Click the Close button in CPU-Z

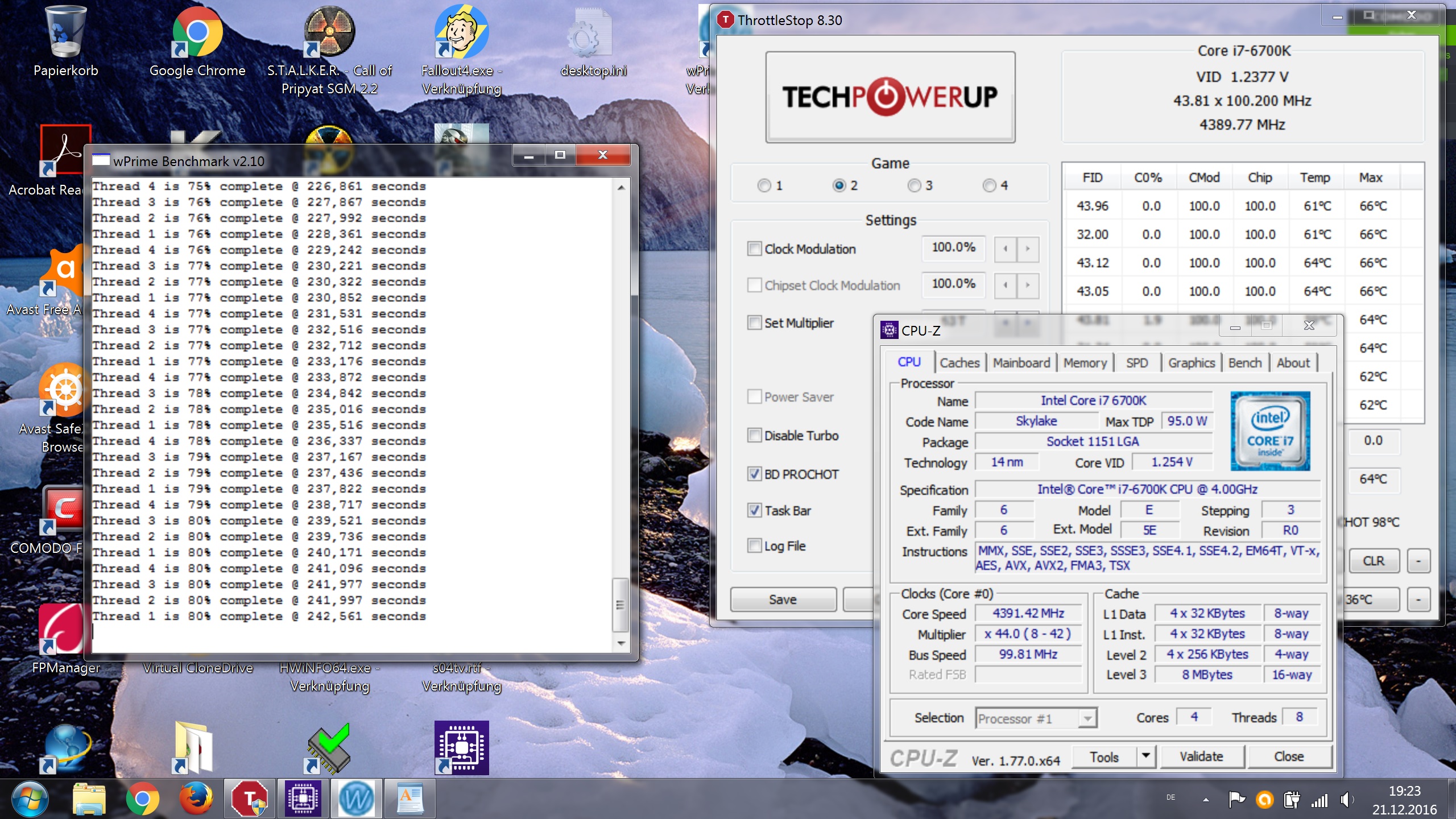coord(1289,756)
